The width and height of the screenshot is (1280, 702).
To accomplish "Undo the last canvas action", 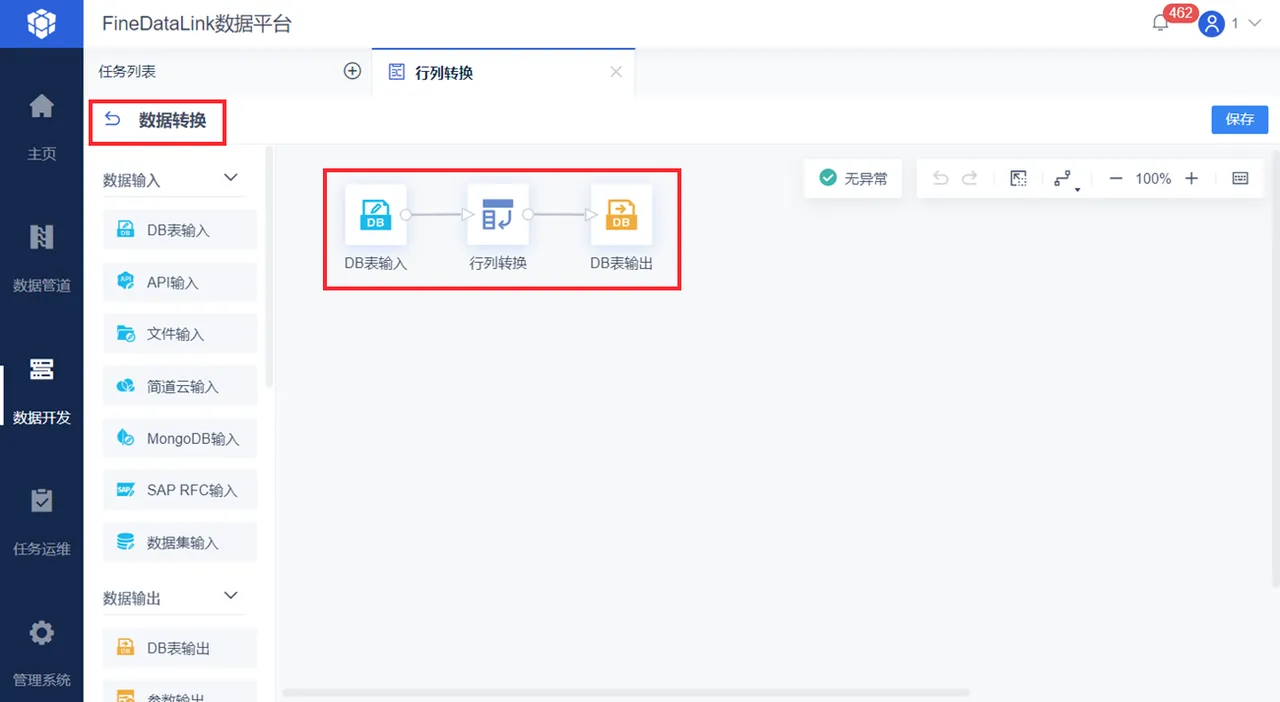I will pyautogui.click(x=940, y=178).
